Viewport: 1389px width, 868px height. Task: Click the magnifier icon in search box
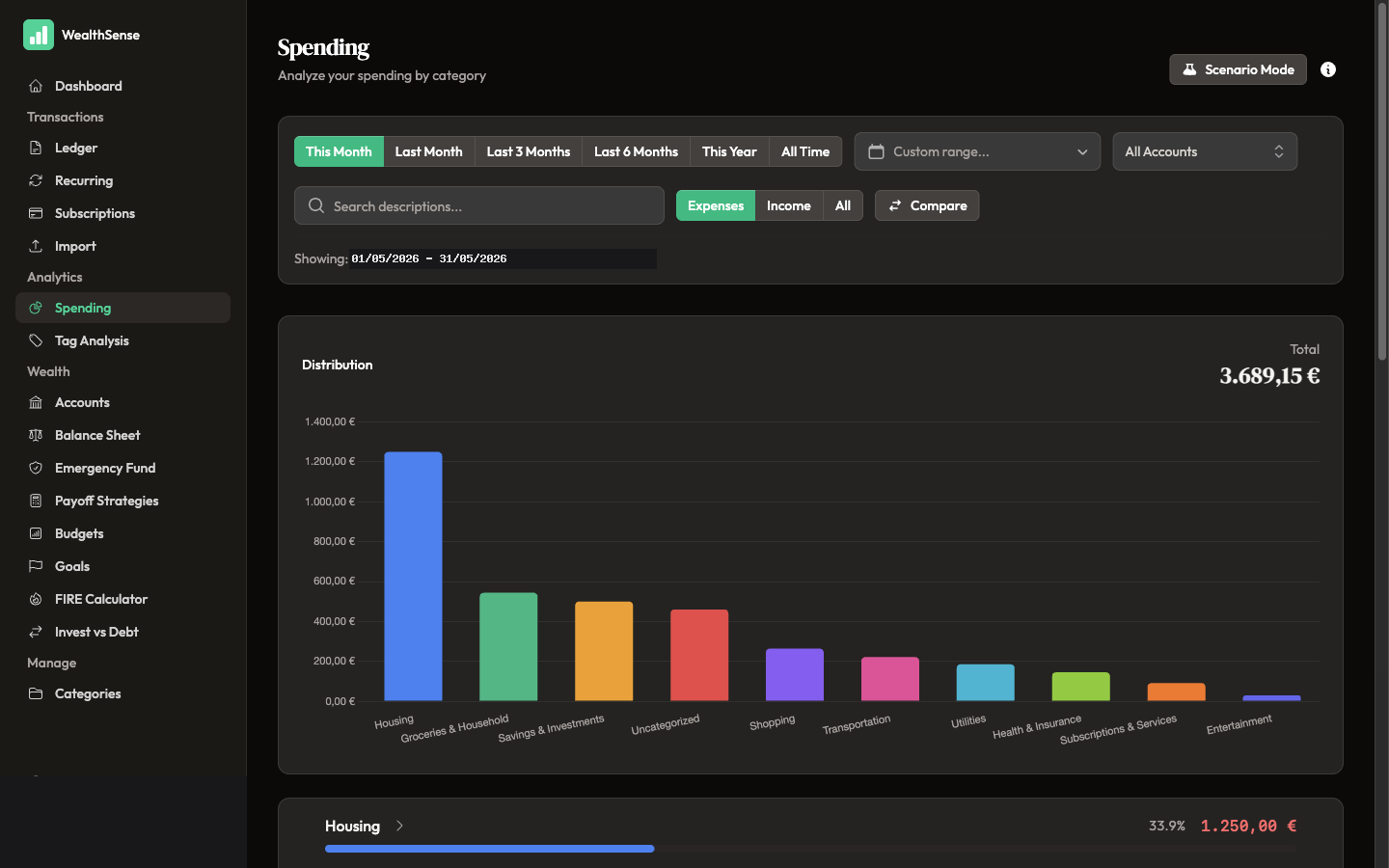(x=315, y=205)
